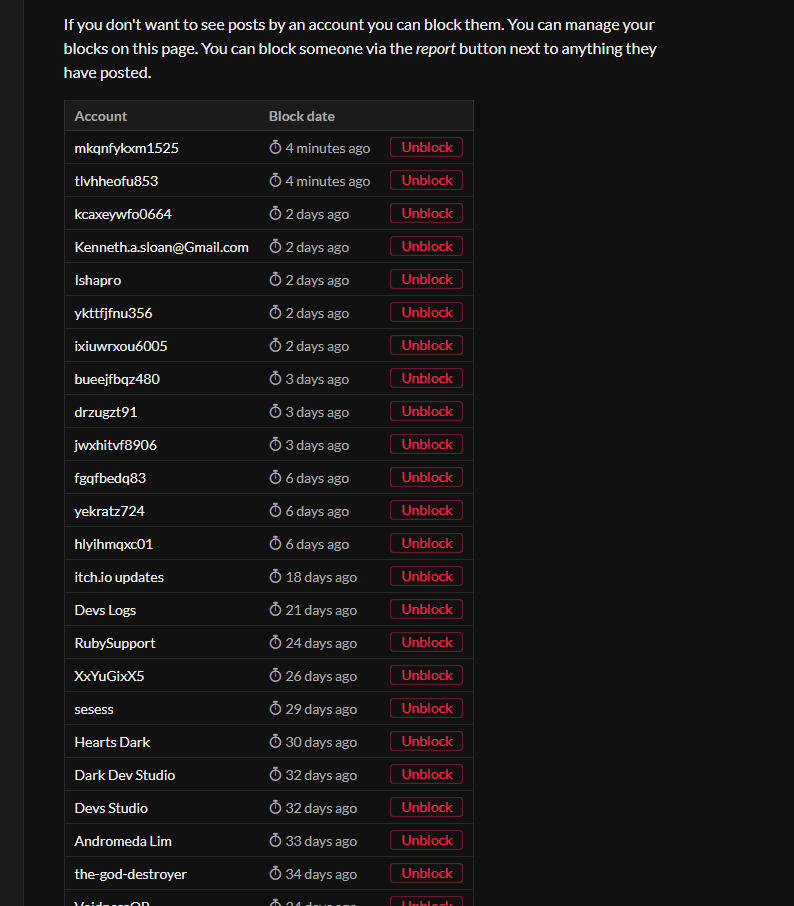Click the clock icon beside mkqnfykxm1525's block date
The image size is (794, 906).
pos(276,148)
